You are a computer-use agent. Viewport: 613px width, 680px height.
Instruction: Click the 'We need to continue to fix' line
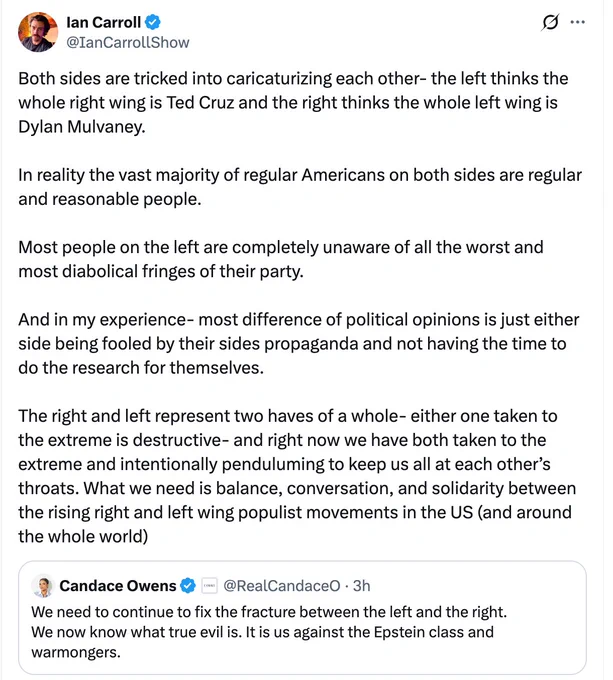[269, 612]
